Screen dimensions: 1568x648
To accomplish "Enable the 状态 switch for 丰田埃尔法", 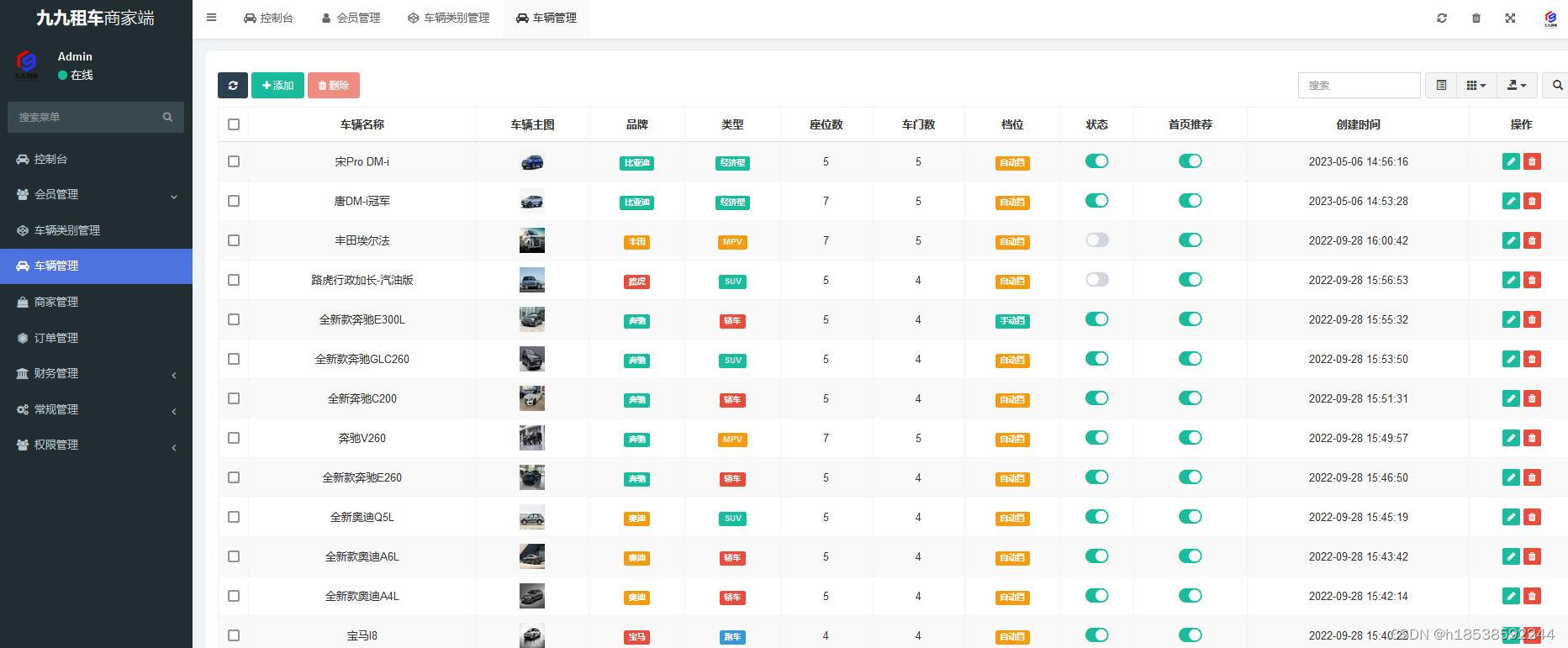I will pos(1097,240).
